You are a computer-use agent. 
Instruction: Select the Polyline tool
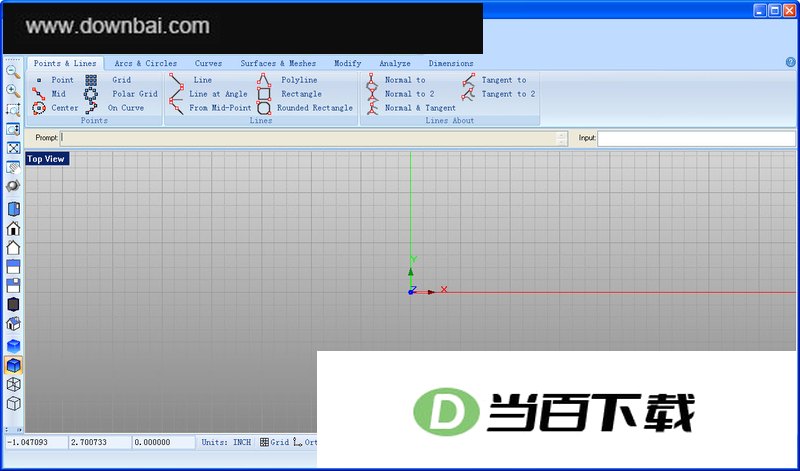point(287,80)
